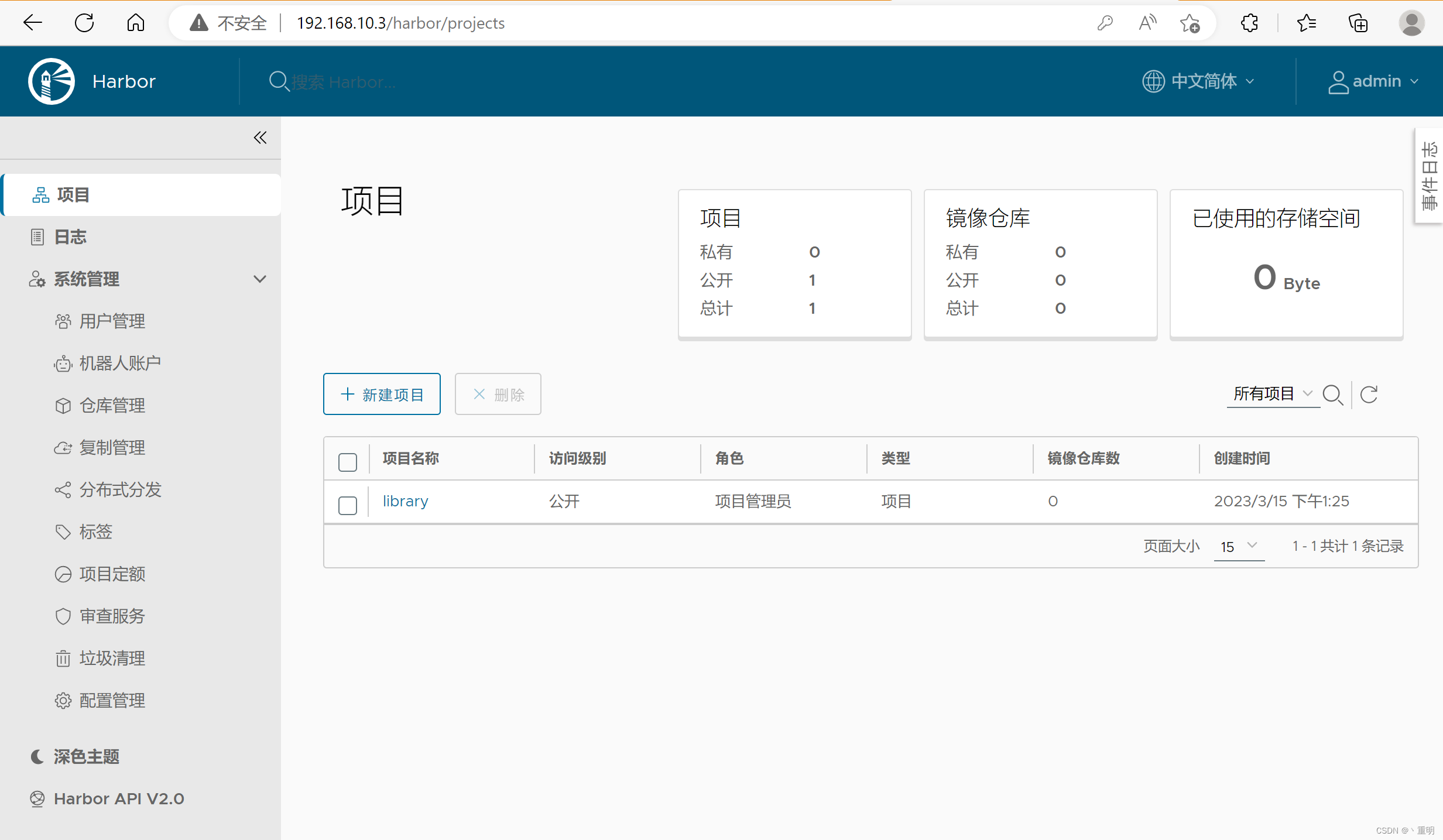Sort by the 创建时间 column header

click(1242, 458)
